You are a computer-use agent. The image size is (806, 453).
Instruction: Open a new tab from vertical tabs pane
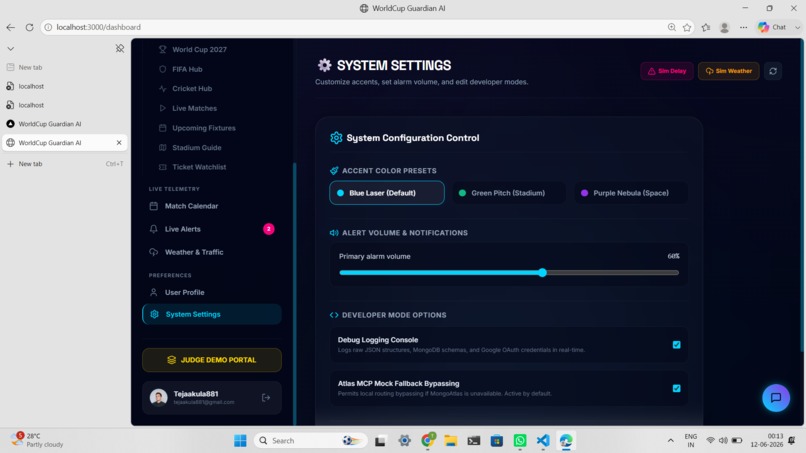[x=65, y=164]
